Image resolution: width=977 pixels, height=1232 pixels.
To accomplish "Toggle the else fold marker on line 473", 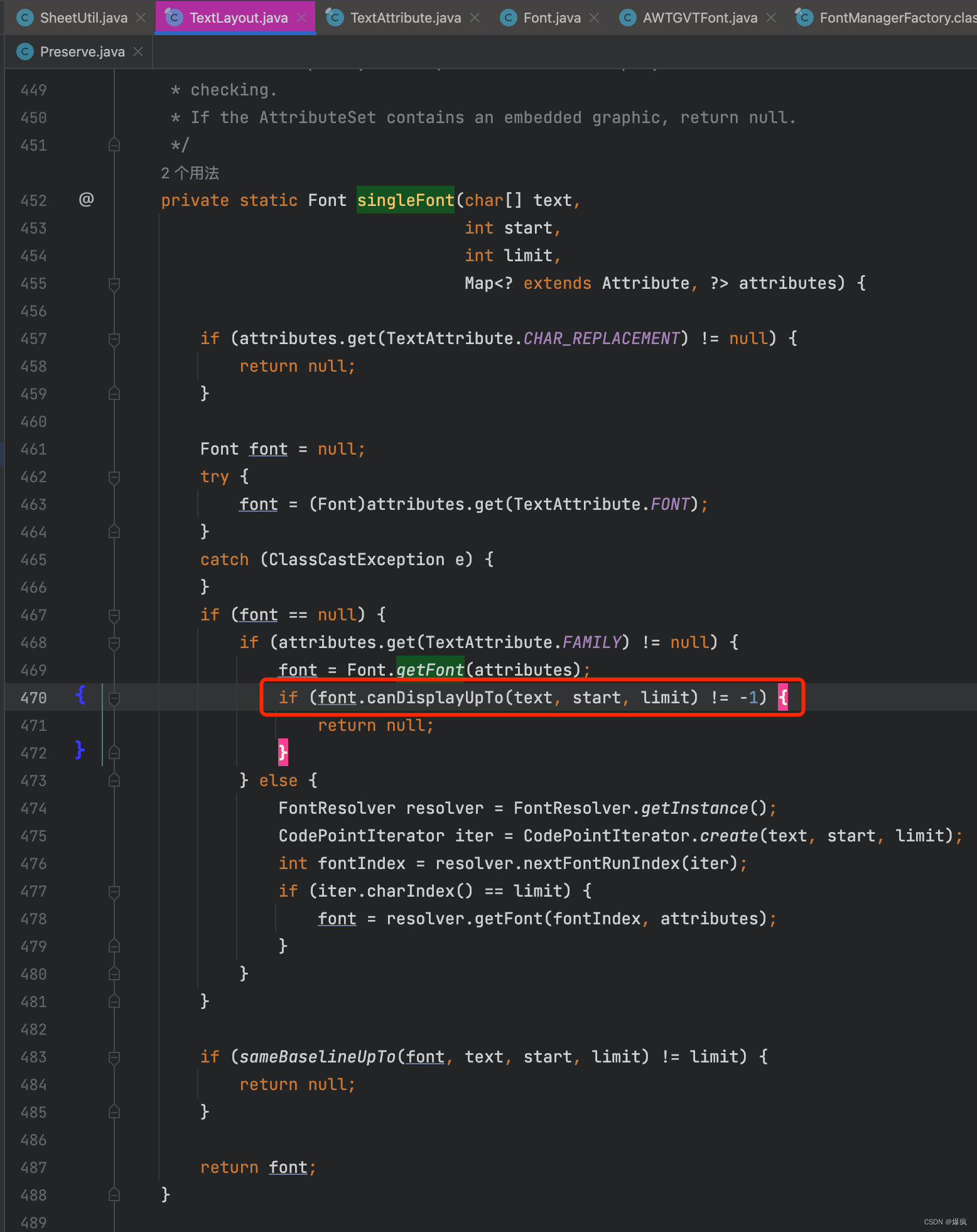I will (x=114, y=781).
